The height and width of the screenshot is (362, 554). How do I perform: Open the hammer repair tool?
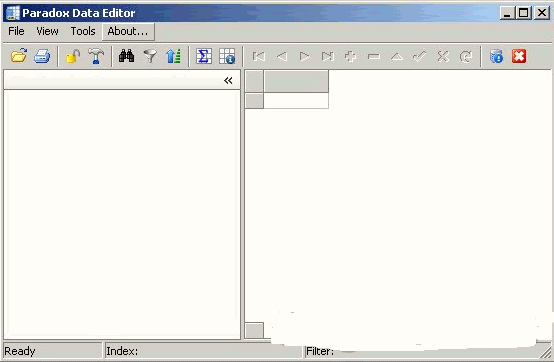coord(96,56)
